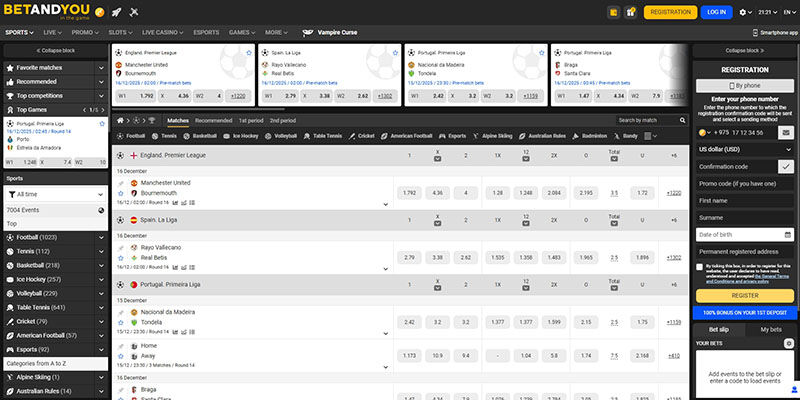Favorite the Manchester United card with star
The height and width of the screenshot is (400, 800).
point(249,53)
